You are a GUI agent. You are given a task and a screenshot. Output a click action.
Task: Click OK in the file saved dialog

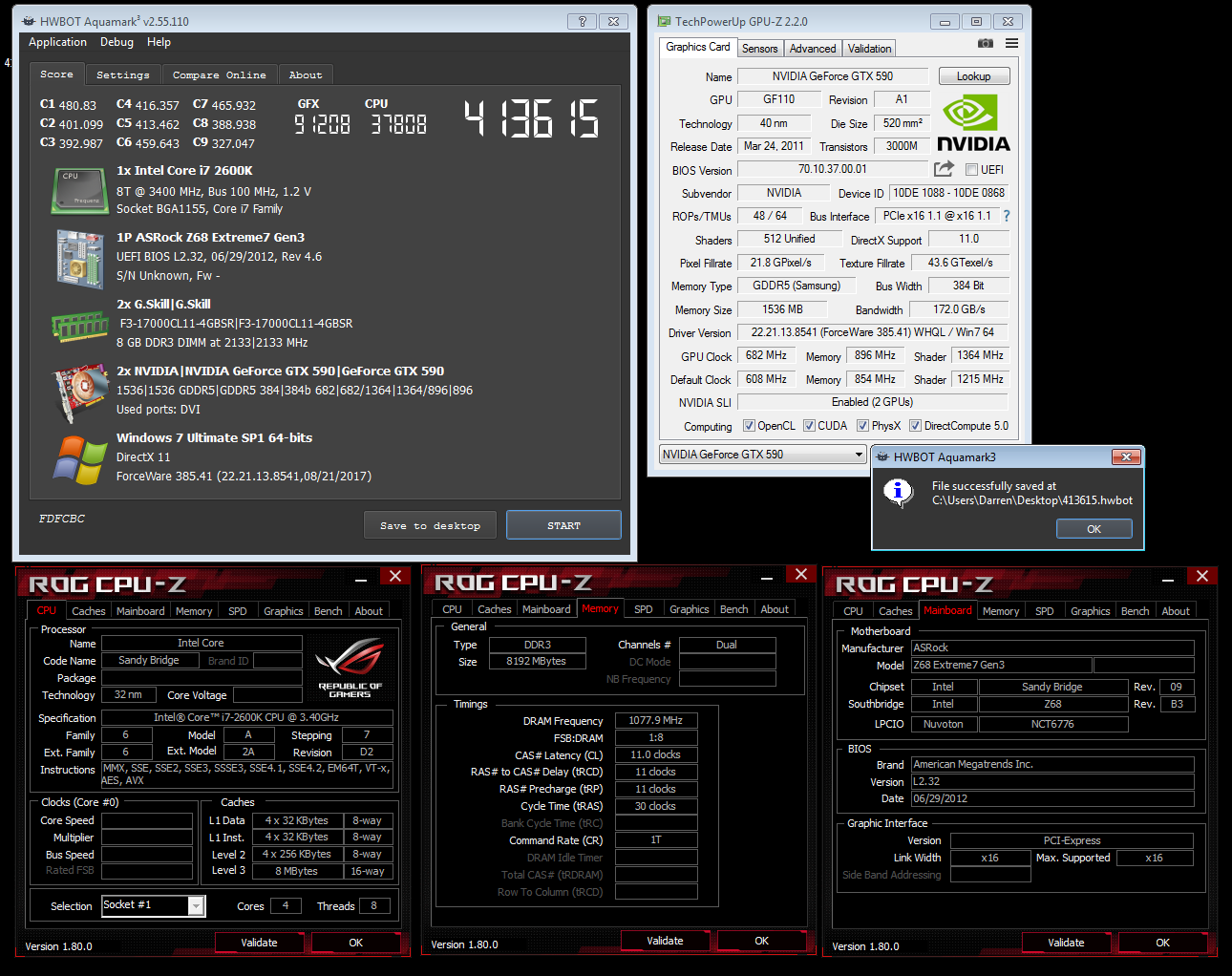pos(1094,529)
